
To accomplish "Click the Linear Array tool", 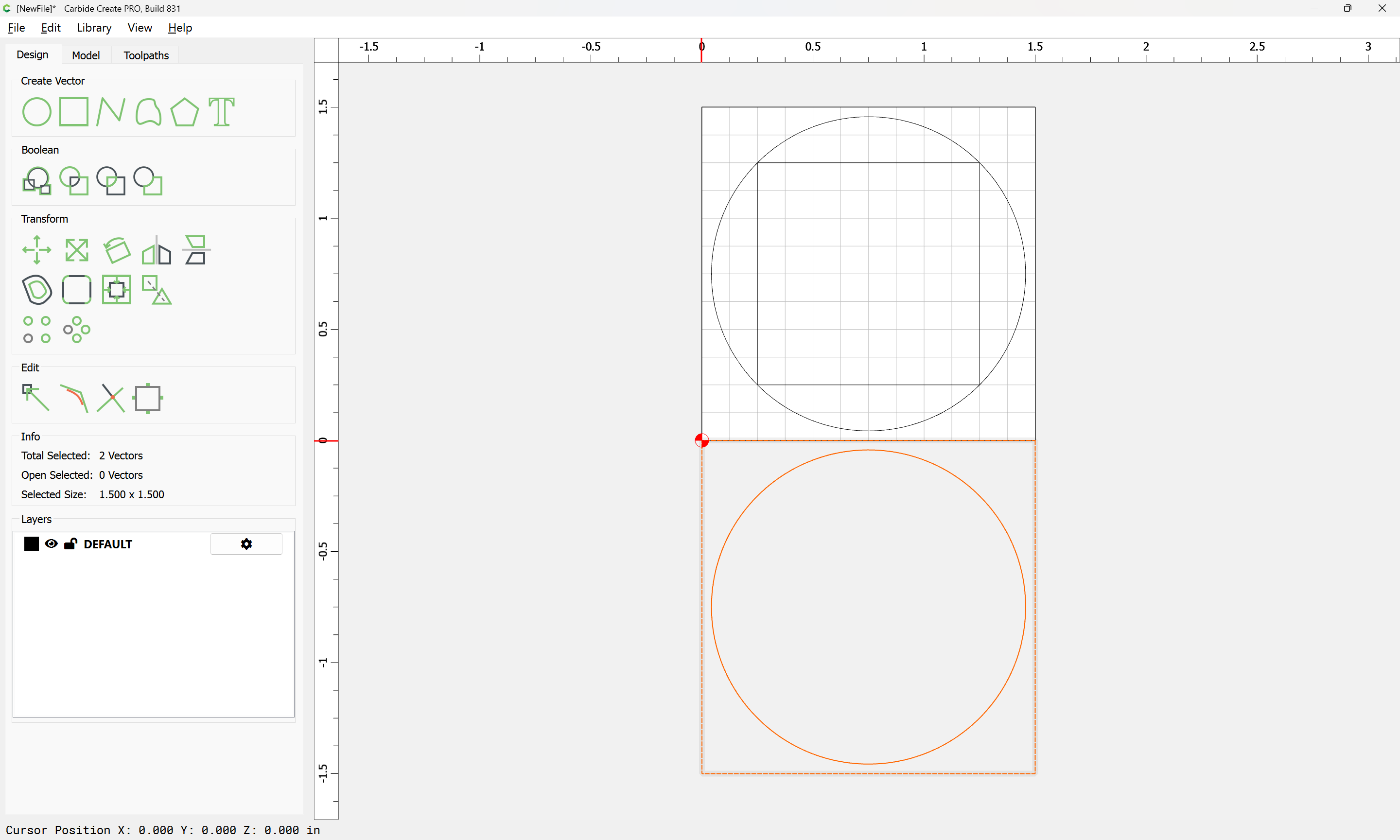I will pos(37,330).
